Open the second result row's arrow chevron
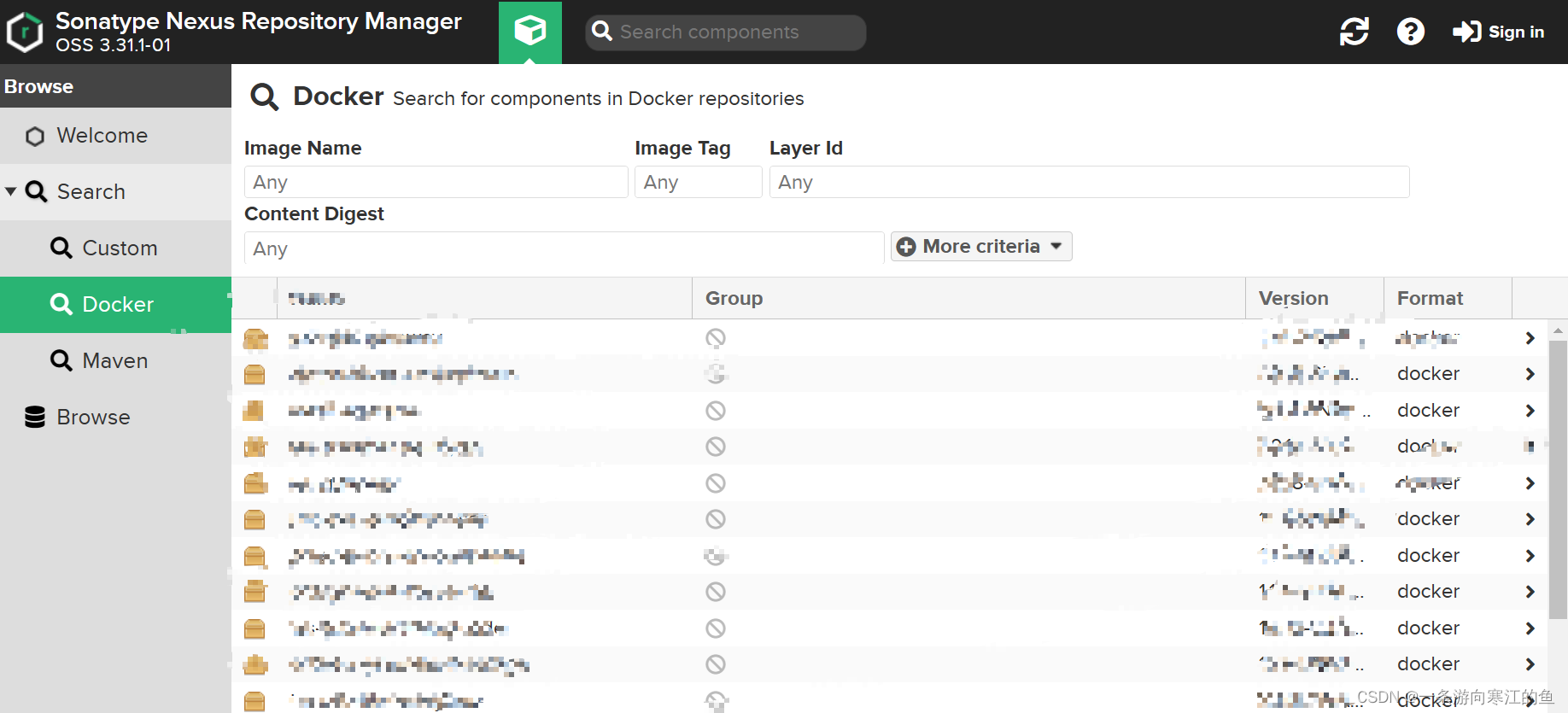Screen dimensions: 1568x713 [1530, 374]
